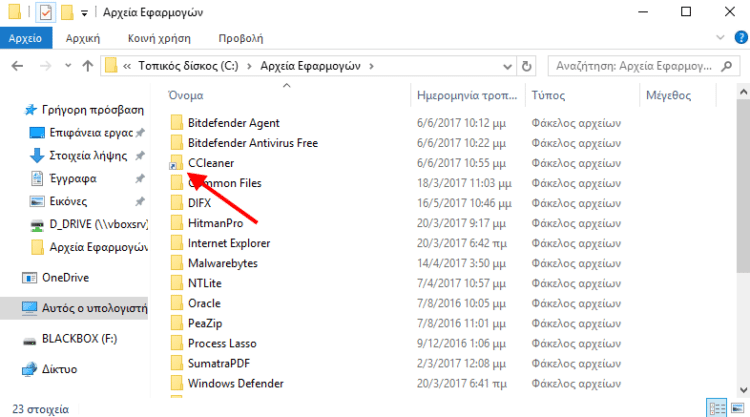Open the Προβολή ribbon tab
Image resolution: width=750 pixels, height=417 pixels.
point(241,38)
